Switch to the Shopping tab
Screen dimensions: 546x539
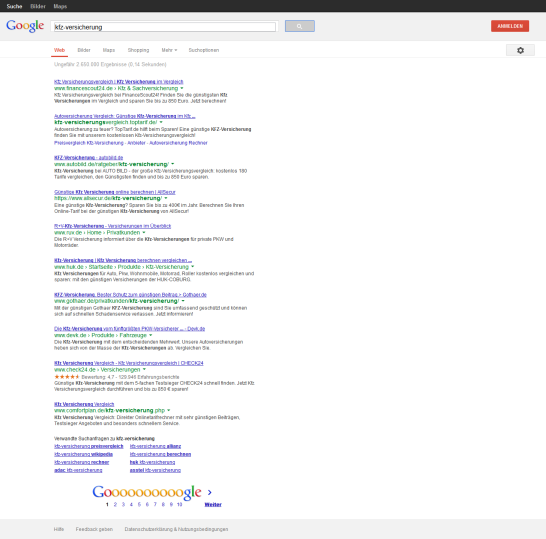138,50
